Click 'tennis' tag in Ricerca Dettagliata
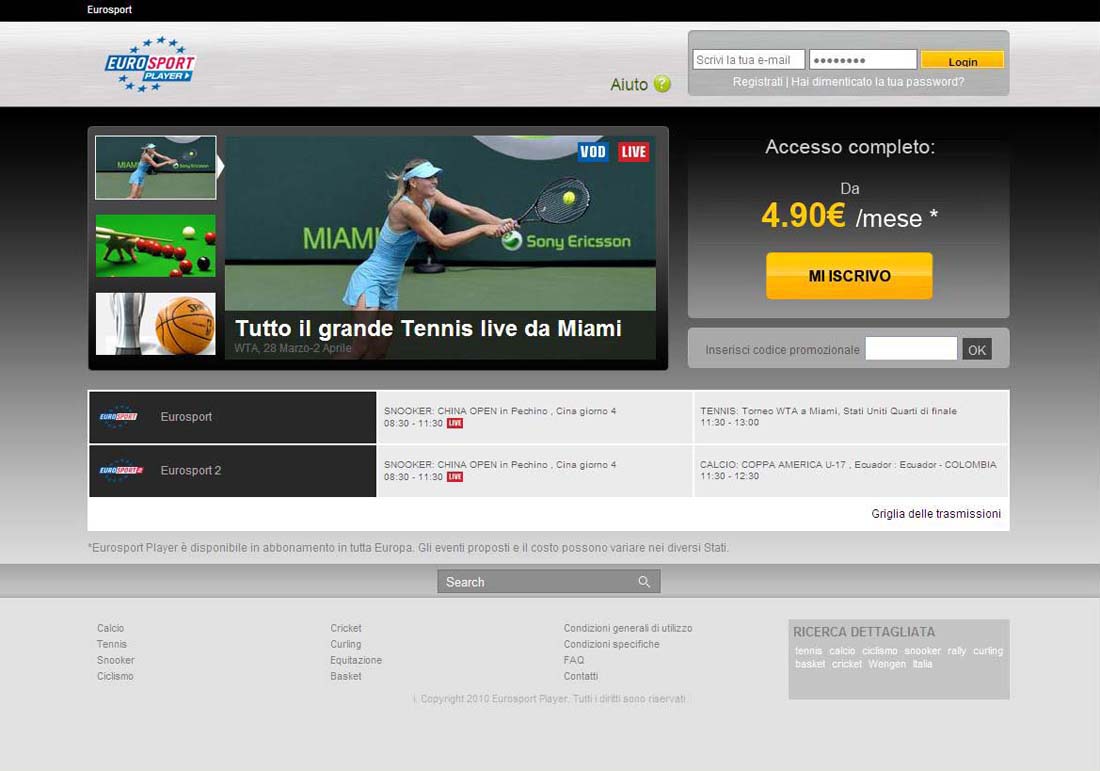This screenshot has height=771, width=1100. pos(808,651)
